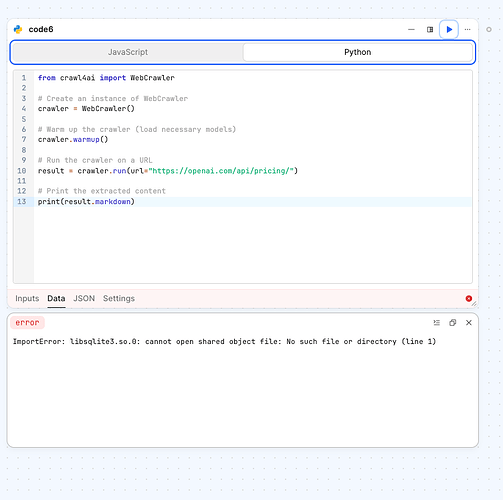The width and height of the screenshot is (503, 500).
Task: Click the red error status indicator icon
Action: coord(469,298)
